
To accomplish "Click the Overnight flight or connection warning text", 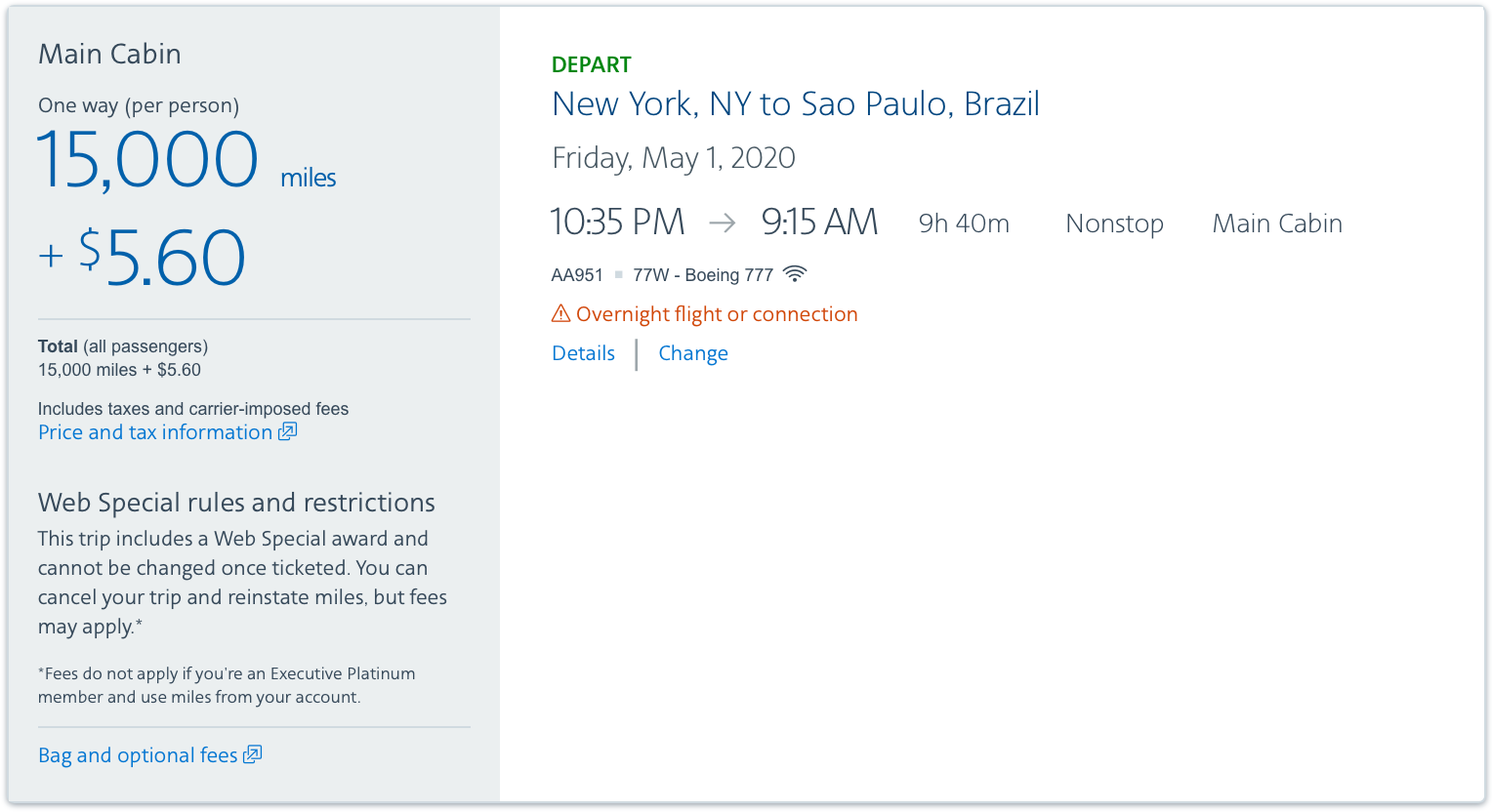I will point(717,314).
